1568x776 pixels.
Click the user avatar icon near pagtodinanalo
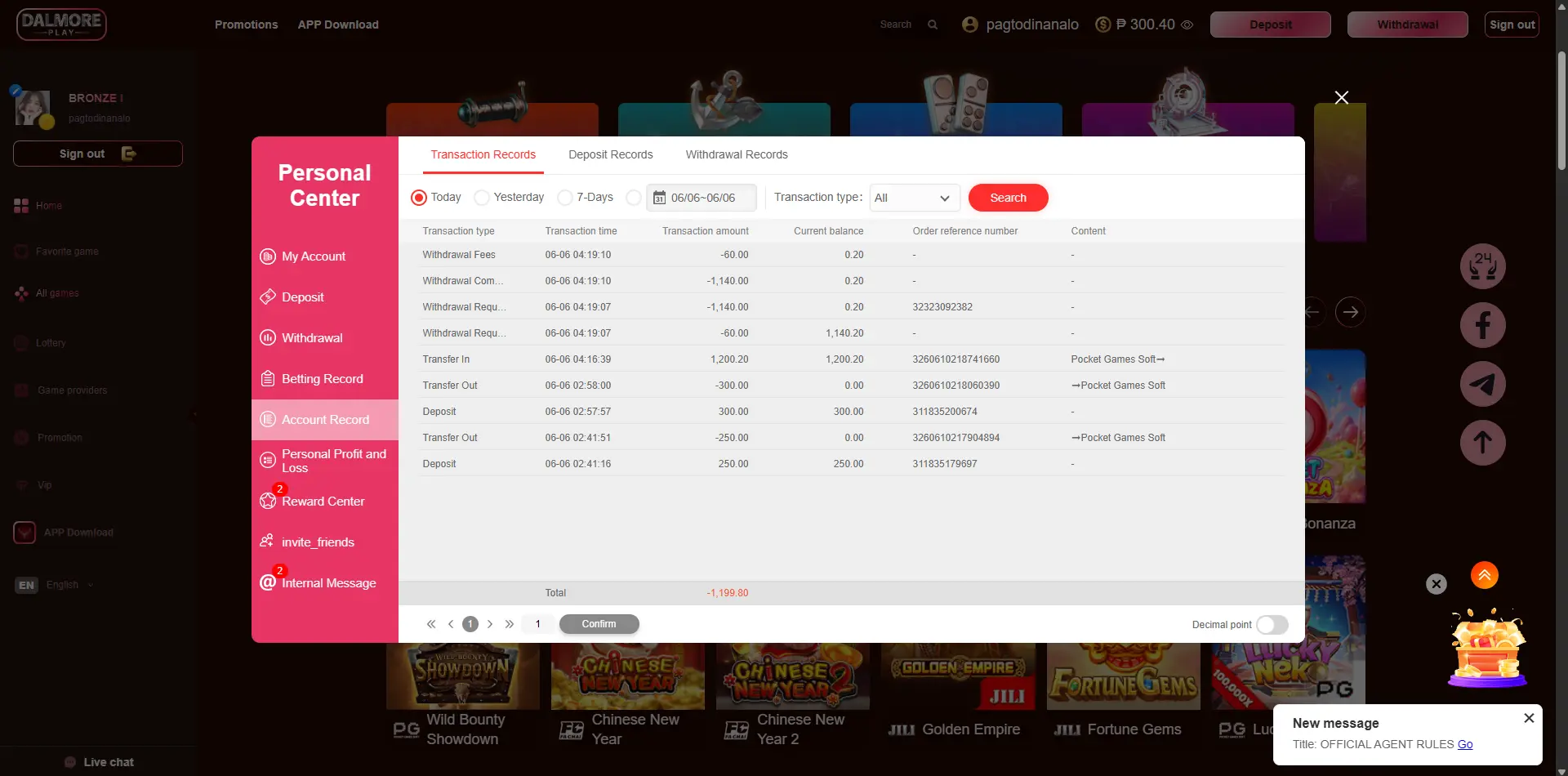tap(970, 25)
